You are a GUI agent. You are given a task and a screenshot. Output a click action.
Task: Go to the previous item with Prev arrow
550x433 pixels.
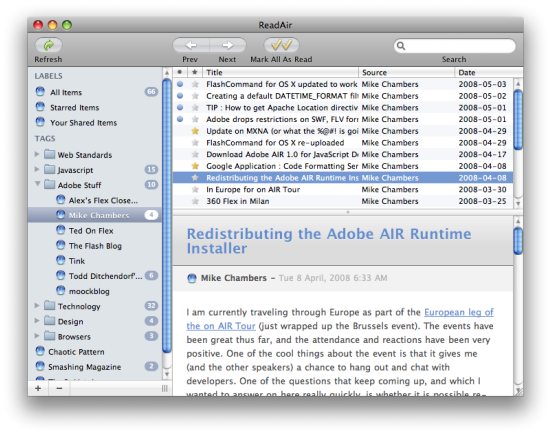click(x=191, y=45)
